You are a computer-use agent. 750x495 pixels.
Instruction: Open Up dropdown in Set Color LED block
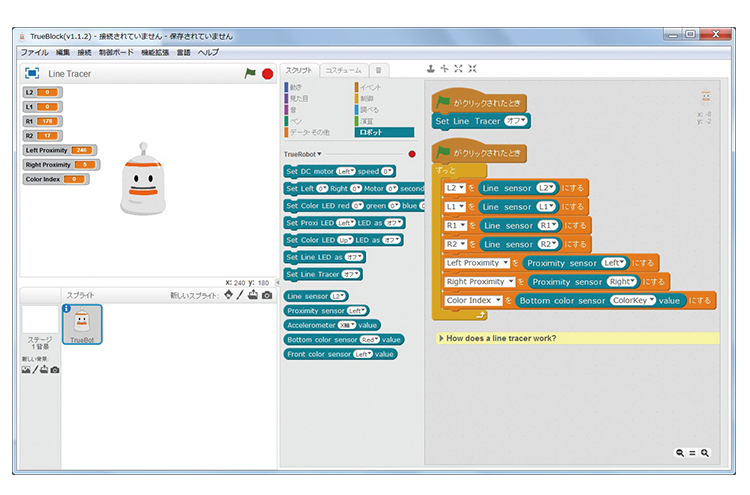[345, 240]
